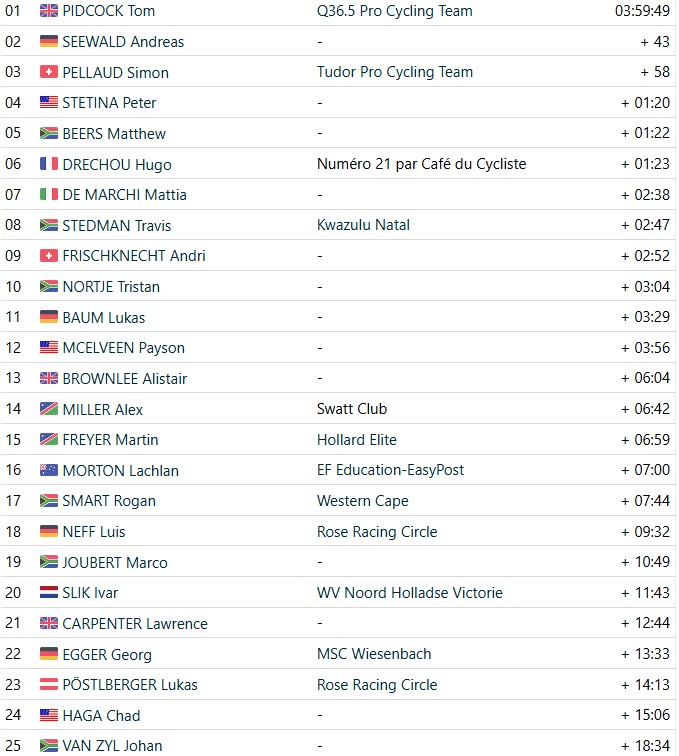Open Q36.5 Pro Cycling Team page
This screenshot has height=756, width=679.
394,11
